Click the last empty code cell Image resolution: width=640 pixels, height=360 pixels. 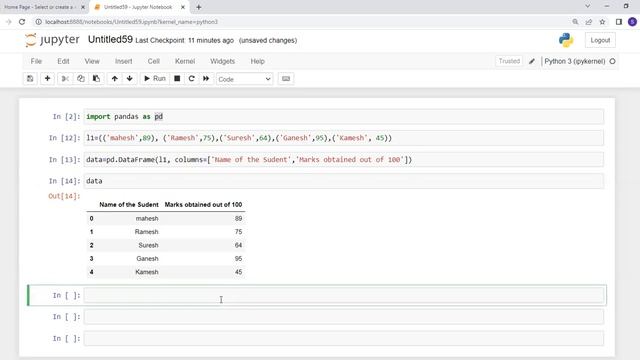[x=344, y=338]
